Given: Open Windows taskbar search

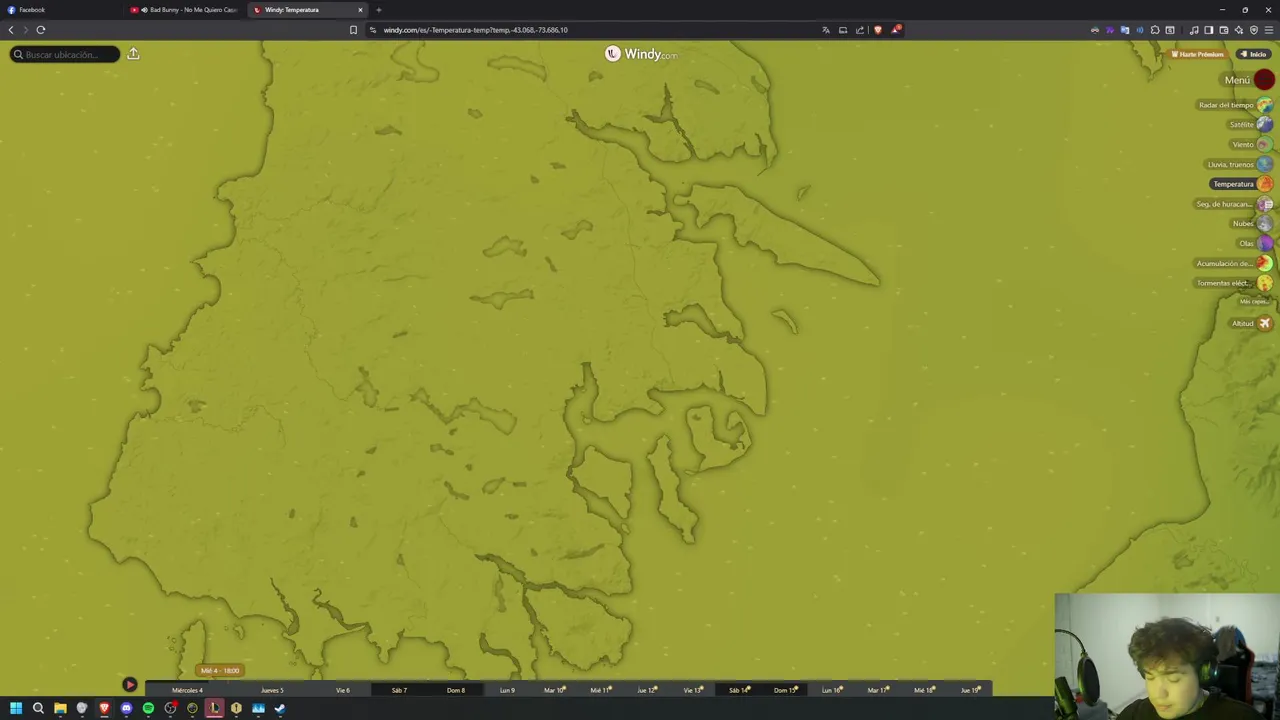Looking at the screenshot, I should 38,708.
